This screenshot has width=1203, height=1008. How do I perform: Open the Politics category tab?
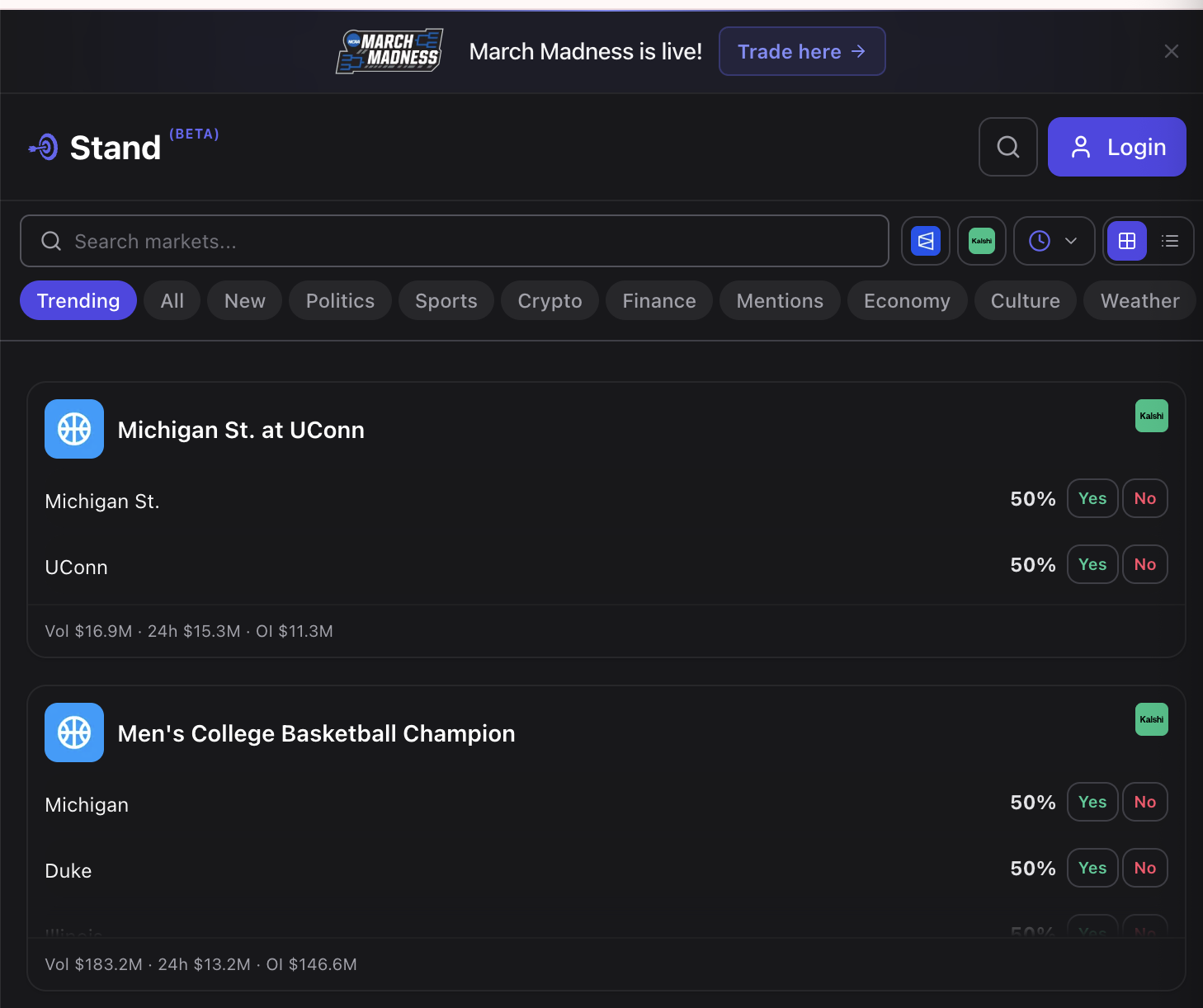point(340,301)
